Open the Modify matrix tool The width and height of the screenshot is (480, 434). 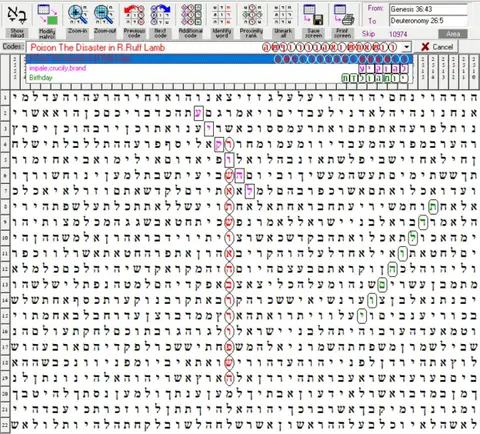47,14
